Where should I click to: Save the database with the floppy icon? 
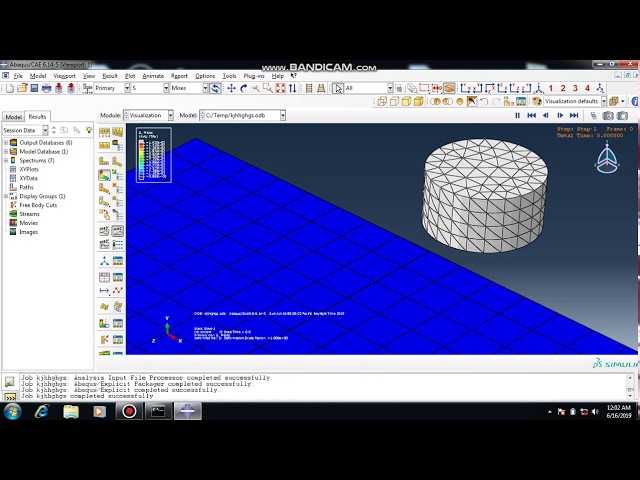34,88
